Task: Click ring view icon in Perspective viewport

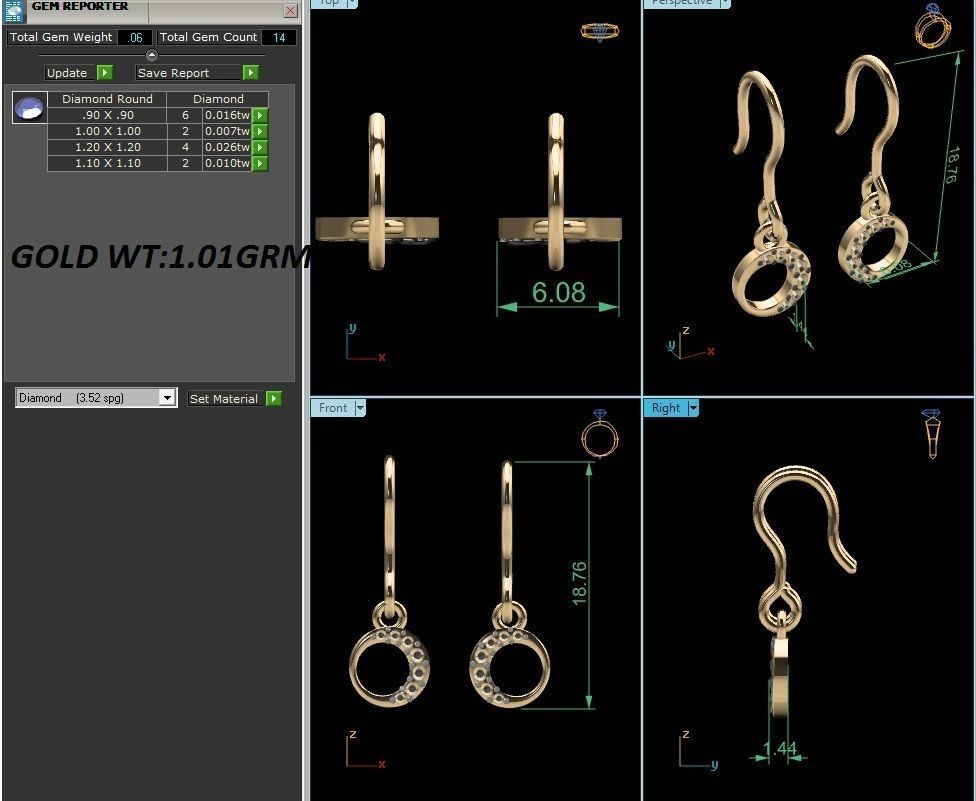Action: coord(933,25)
